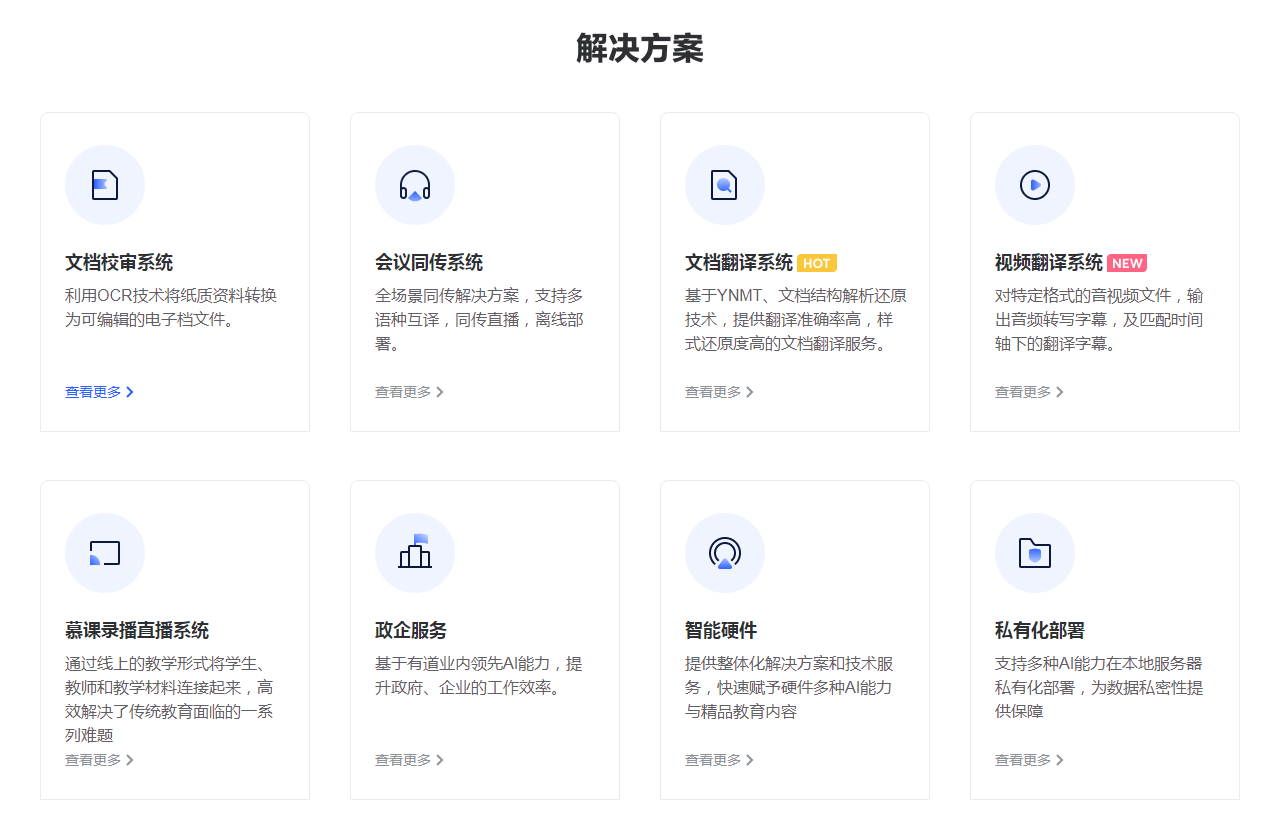Open 查看更多 under 慕课录播直播系统

point(100,760)
